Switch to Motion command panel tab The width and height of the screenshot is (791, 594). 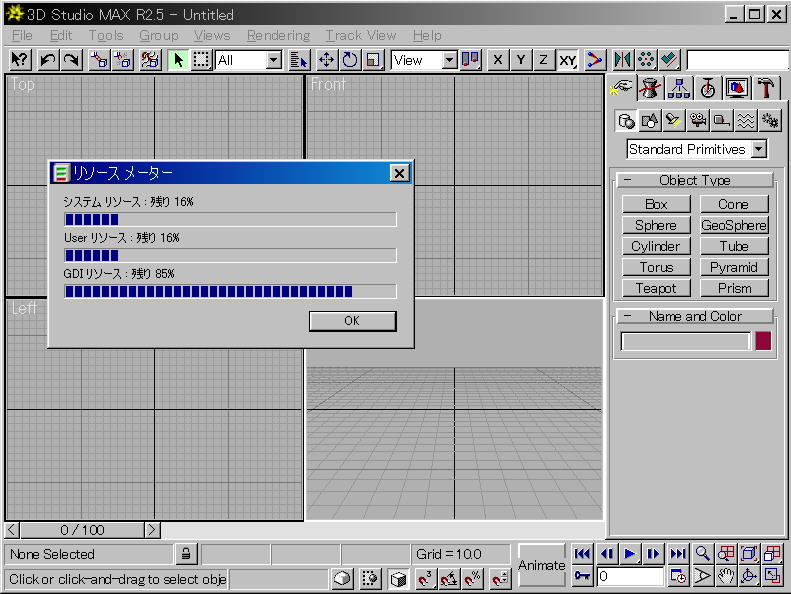[x=708, y=88]
